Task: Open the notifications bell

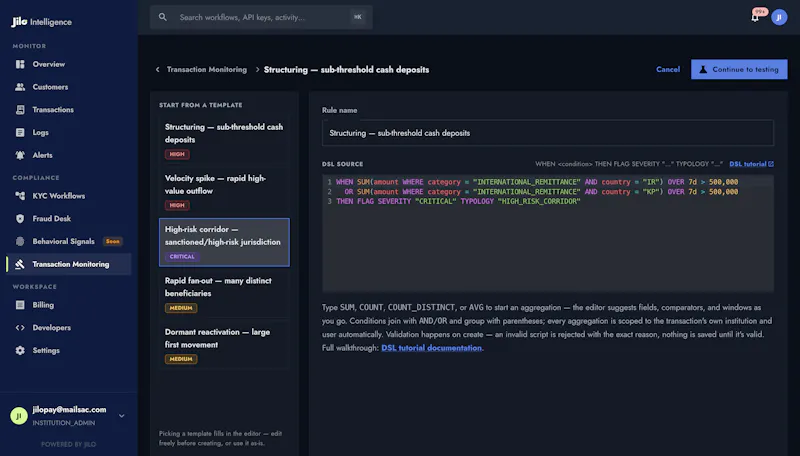Action: [x=755, y=17]
